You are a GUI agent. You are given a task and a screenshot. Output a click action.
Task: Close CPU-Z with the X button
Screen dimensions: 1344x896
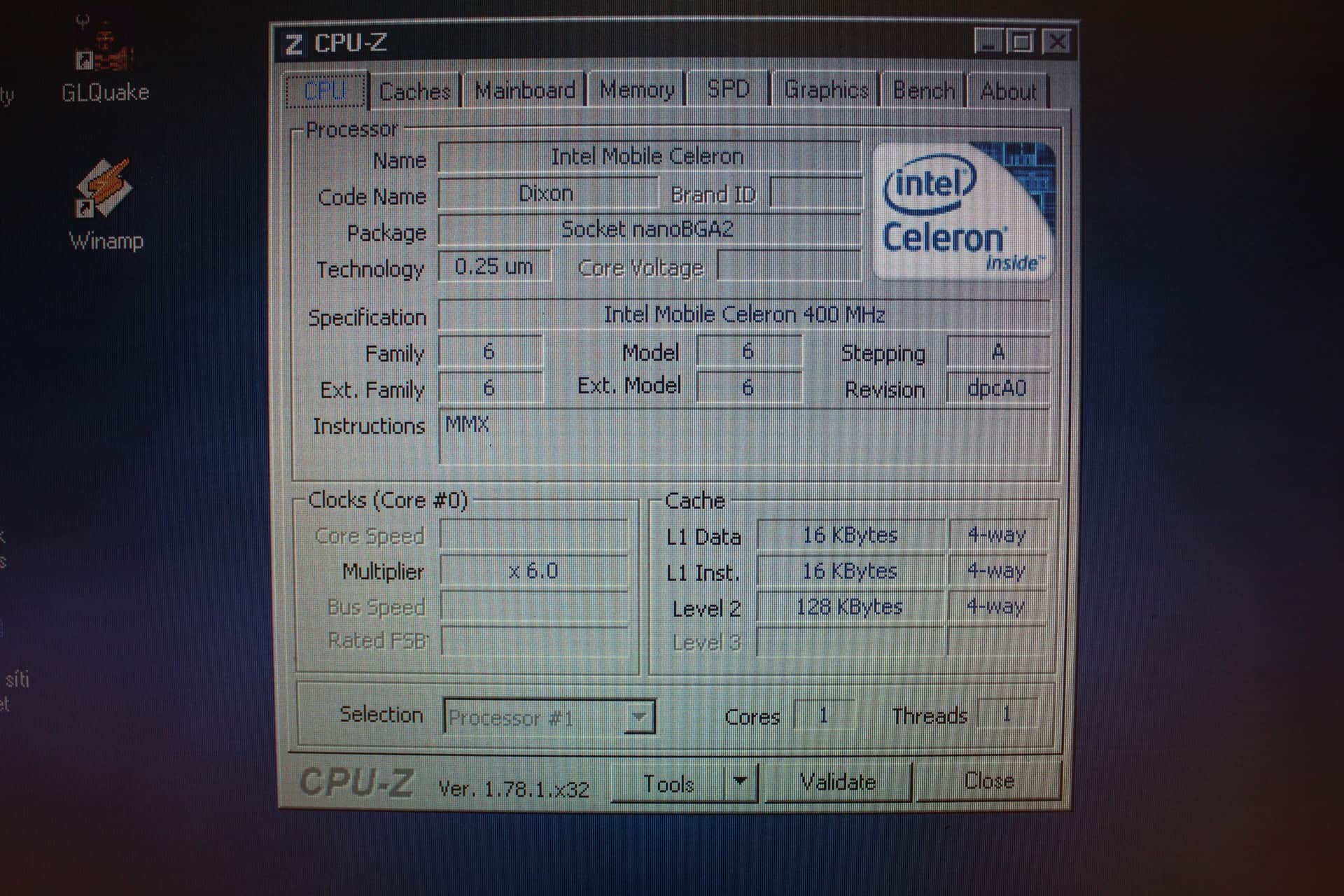click(1057, 42)
